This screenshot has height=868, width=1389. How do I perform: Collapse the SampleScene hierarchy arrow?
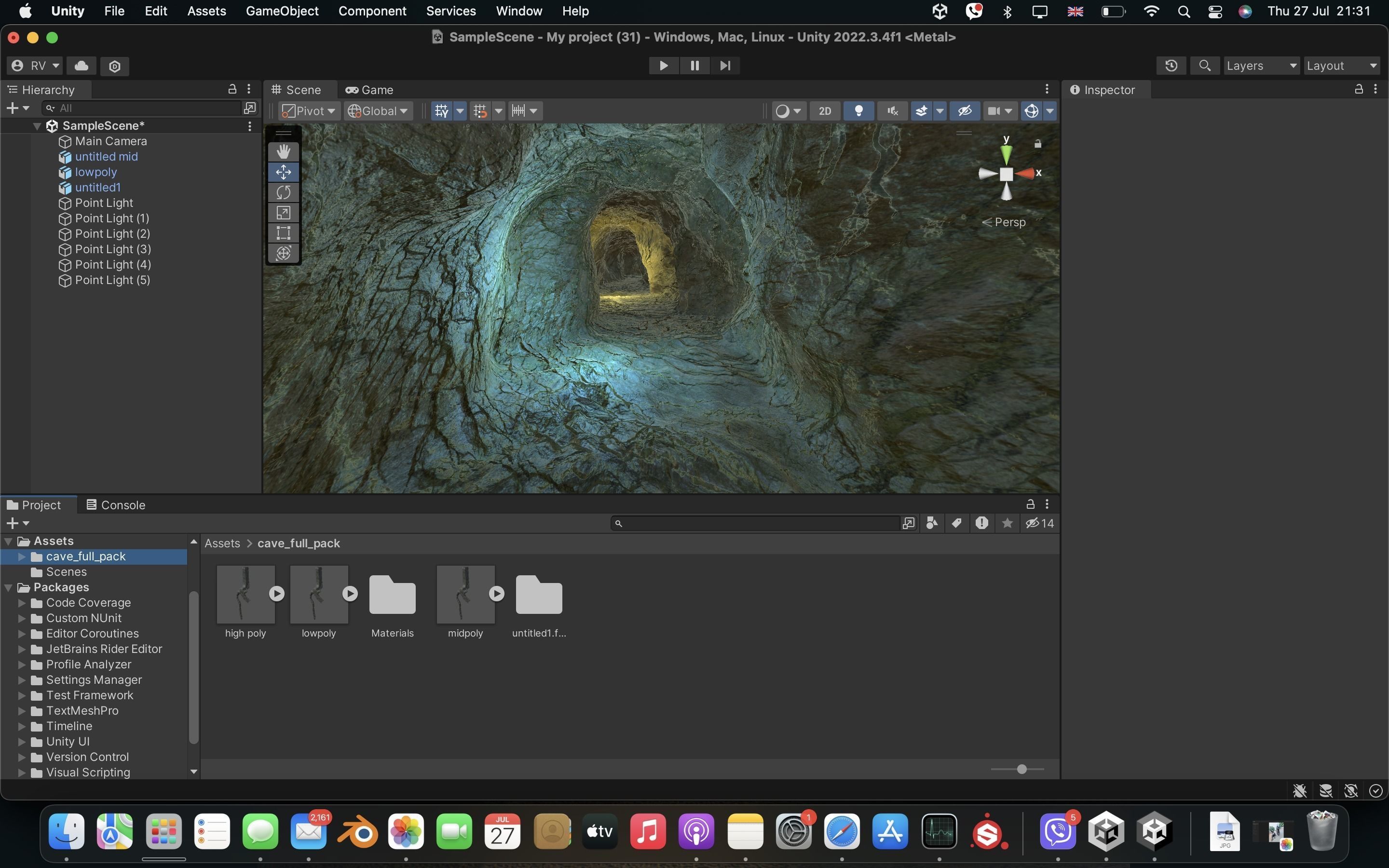click(37, 126)
